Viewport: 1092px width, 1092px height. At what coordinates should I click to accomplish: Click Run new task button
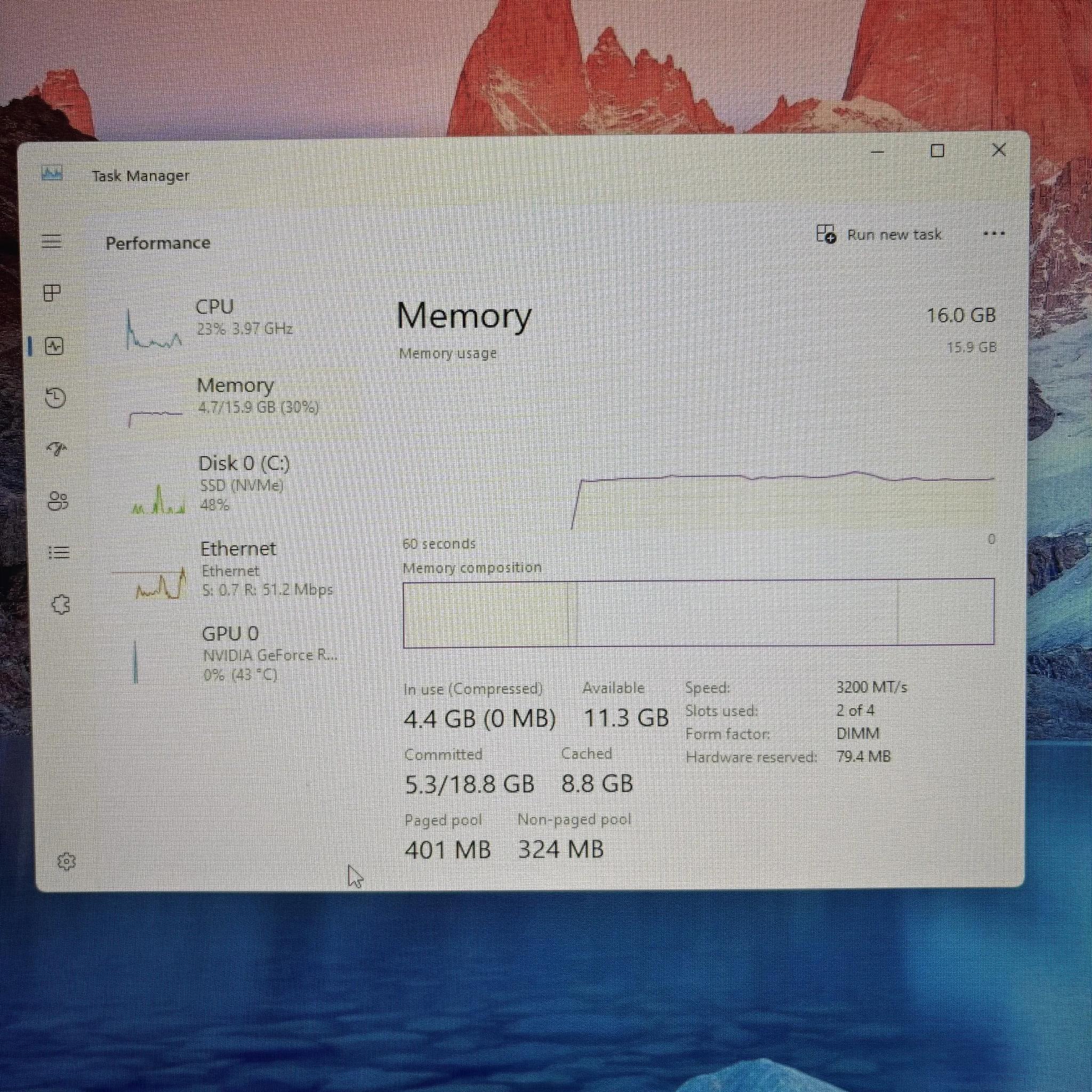(x=879, y=234)
